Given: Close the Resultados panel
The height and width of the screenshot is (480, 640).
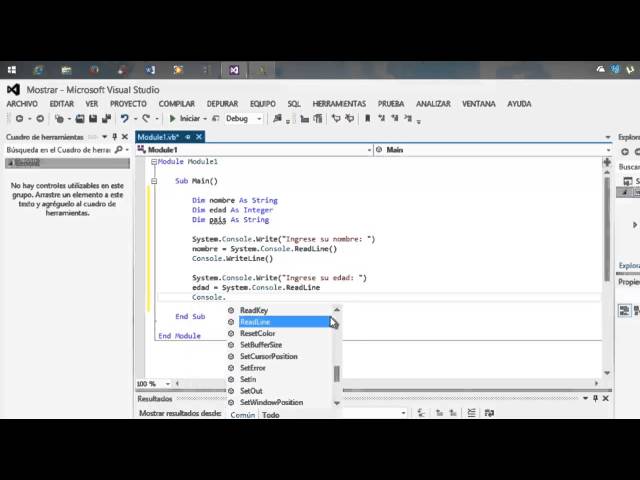Looking at the screenshot, I should point(605,398).
